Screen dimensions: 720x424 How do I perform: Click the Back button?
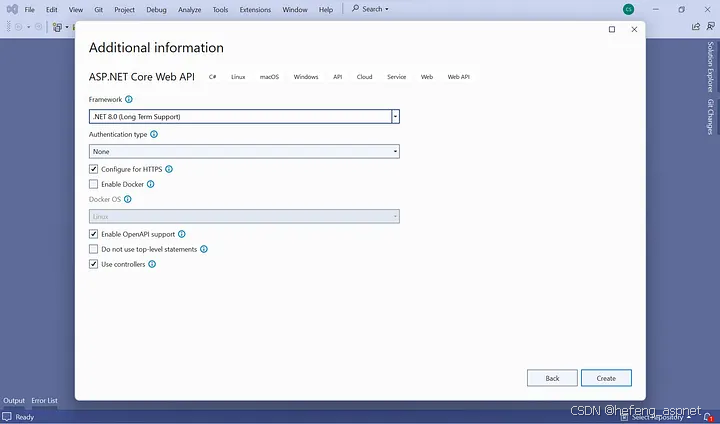[552, 378]
